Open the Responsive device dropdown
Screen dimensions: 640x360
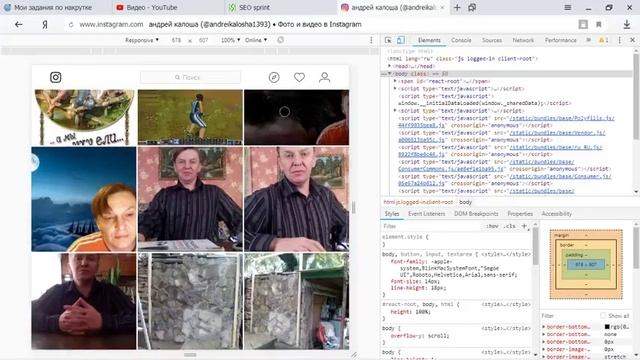142,40
